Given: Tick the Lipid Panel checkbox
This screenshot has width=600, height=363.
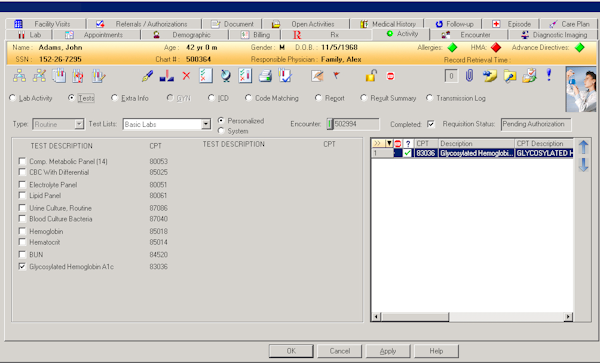Looking at the screenshot, I should point(22,195).
